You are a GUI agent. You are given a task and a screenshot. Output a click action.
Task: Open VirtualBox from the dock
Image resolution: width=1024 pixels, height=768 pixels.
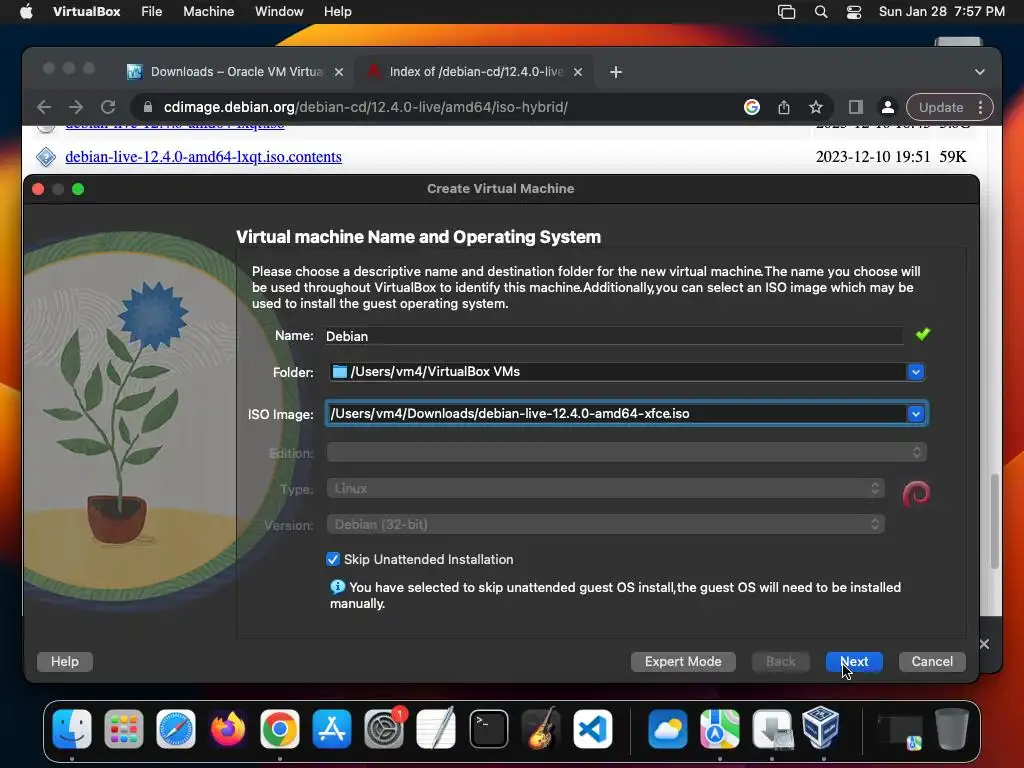(821, 727)
